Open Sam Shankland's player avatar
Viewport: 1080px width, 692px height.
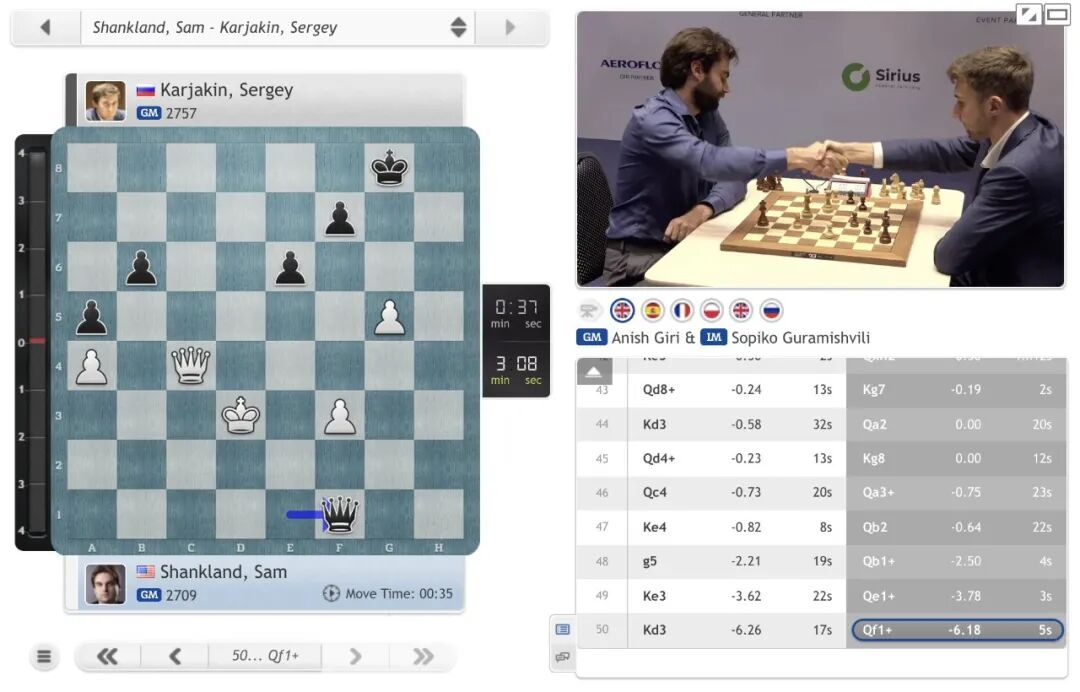coord(105,584)
